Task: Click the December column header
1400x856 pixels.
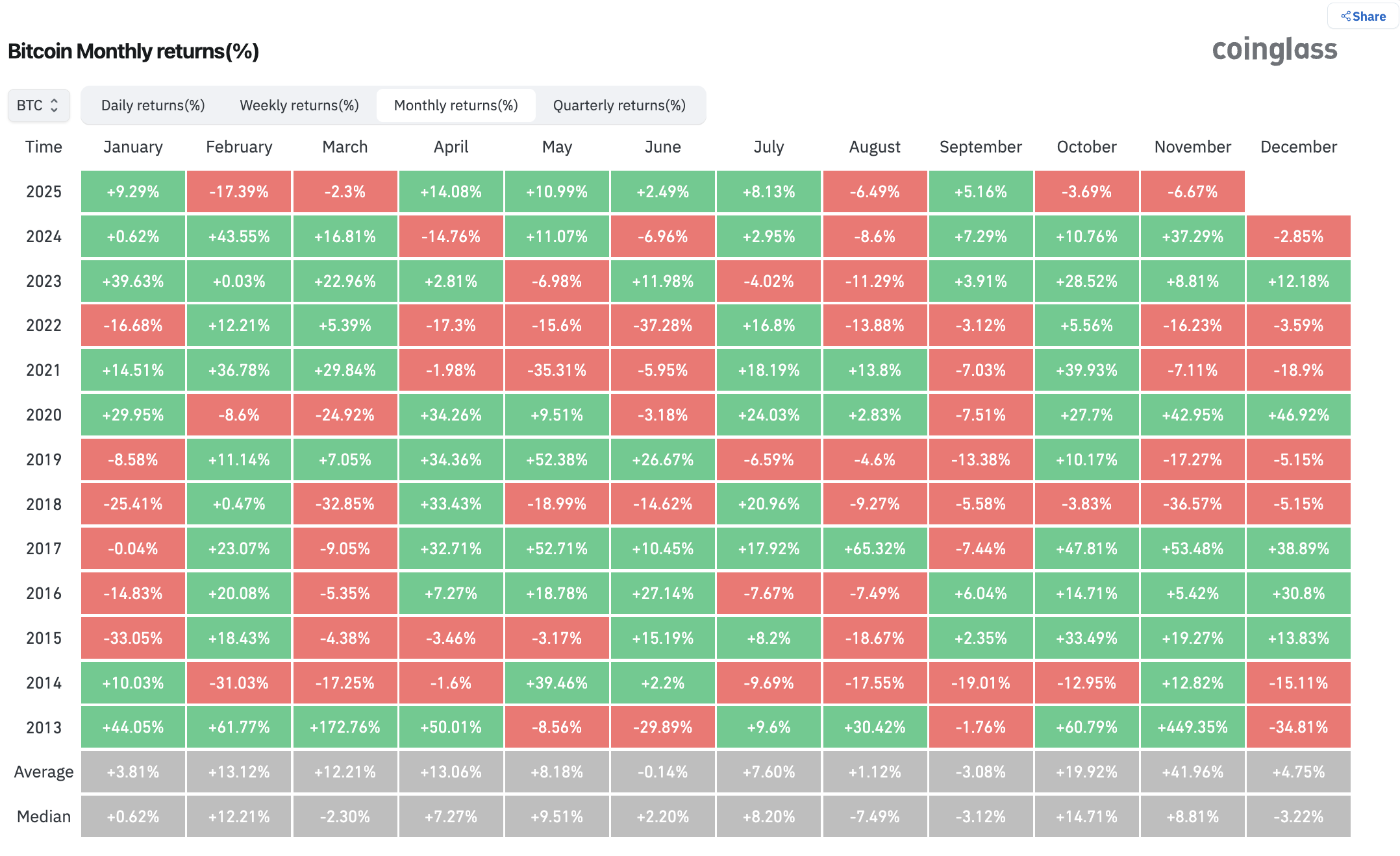Action: [1298, 147]
